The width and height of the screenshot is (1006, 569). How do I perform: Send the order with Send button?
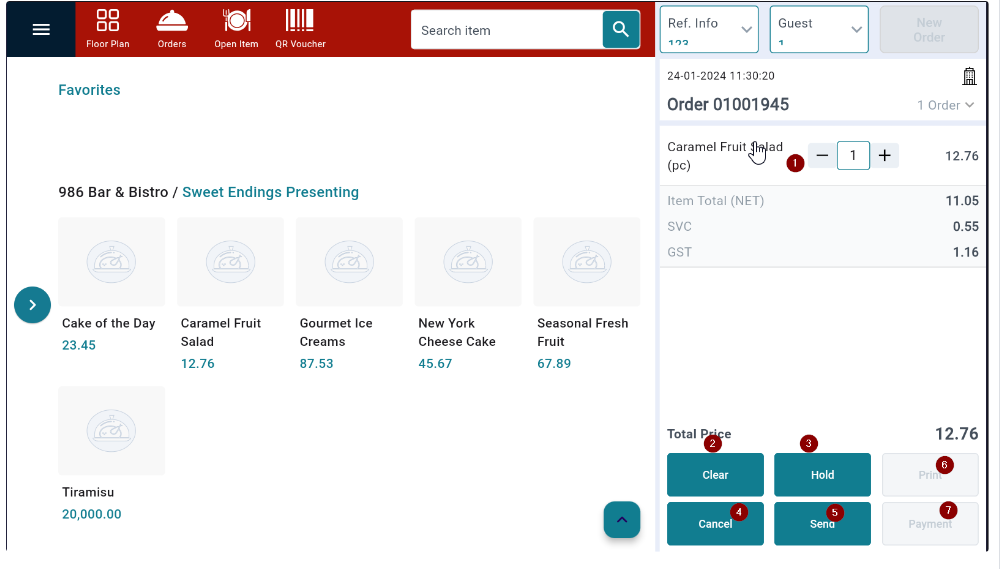[822, 523]
